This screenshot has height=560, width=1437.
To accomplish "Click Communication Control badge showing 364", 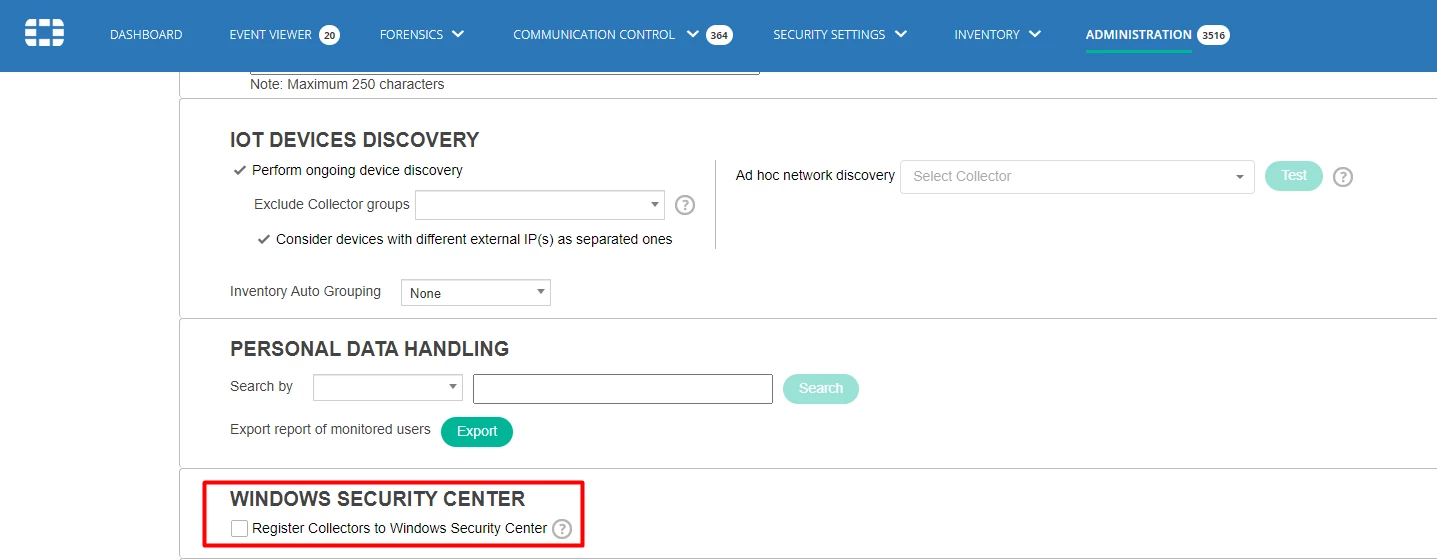I will point(718,35).
